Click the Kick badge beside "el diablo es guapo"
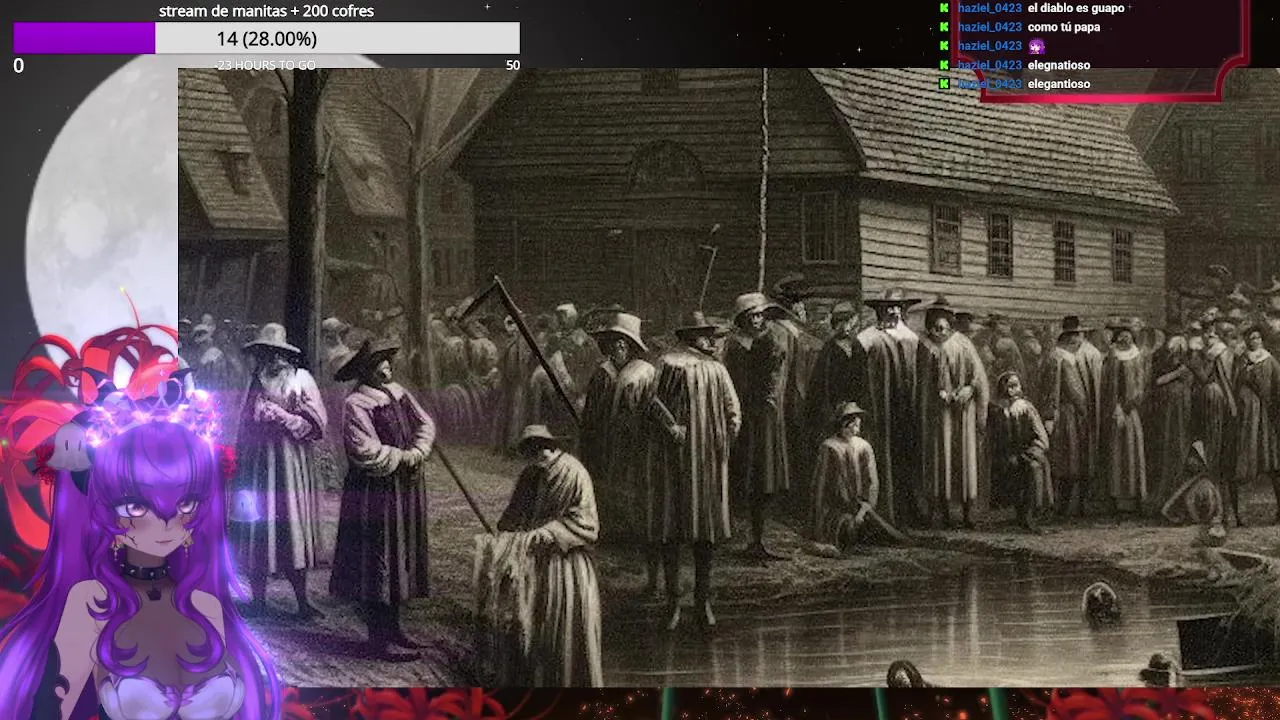The width and height of the screenshot is (1280, 720). [x=944, y=8]
